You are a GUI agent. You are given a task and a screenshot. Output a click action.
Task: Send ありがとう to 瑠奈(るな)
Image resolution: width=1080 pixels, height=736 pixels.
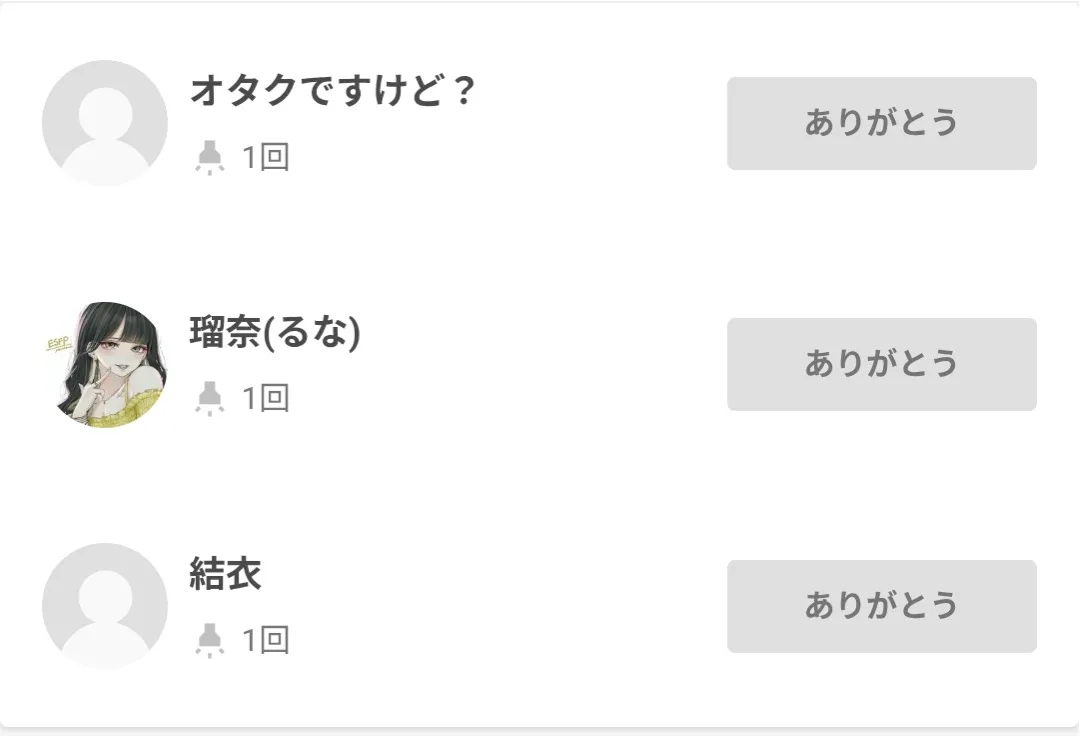tap(881, 364)
